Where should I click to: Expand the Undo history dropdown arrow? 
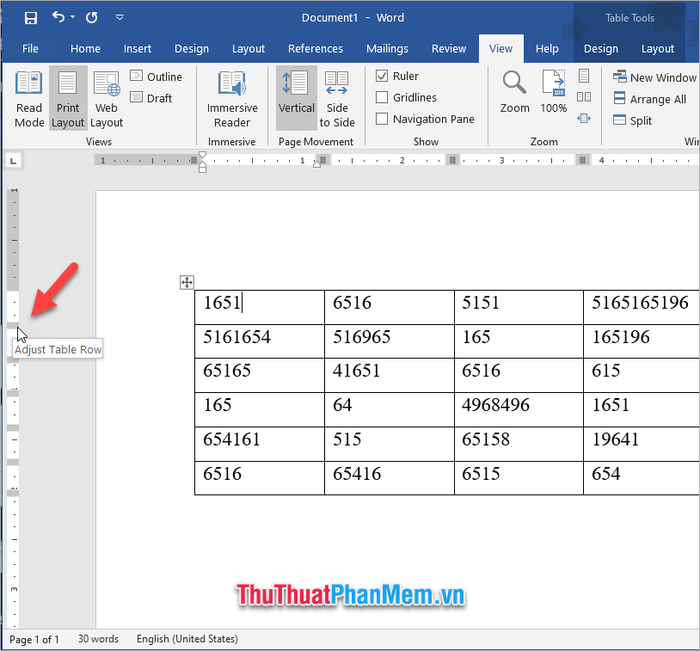(x=74, y=18)
